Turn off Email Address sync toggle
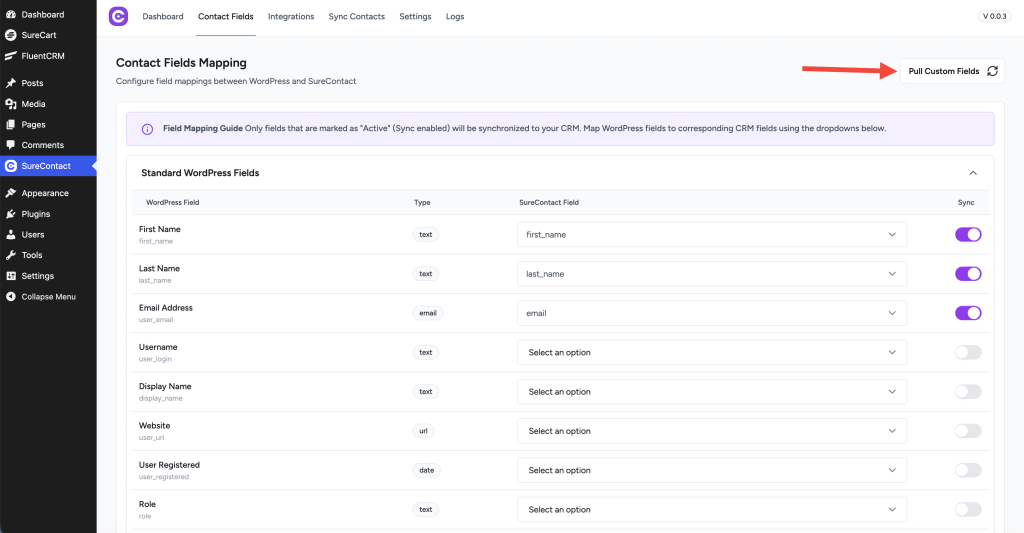The height and width of the screenshot is (533, 1024). click(968, 313)
